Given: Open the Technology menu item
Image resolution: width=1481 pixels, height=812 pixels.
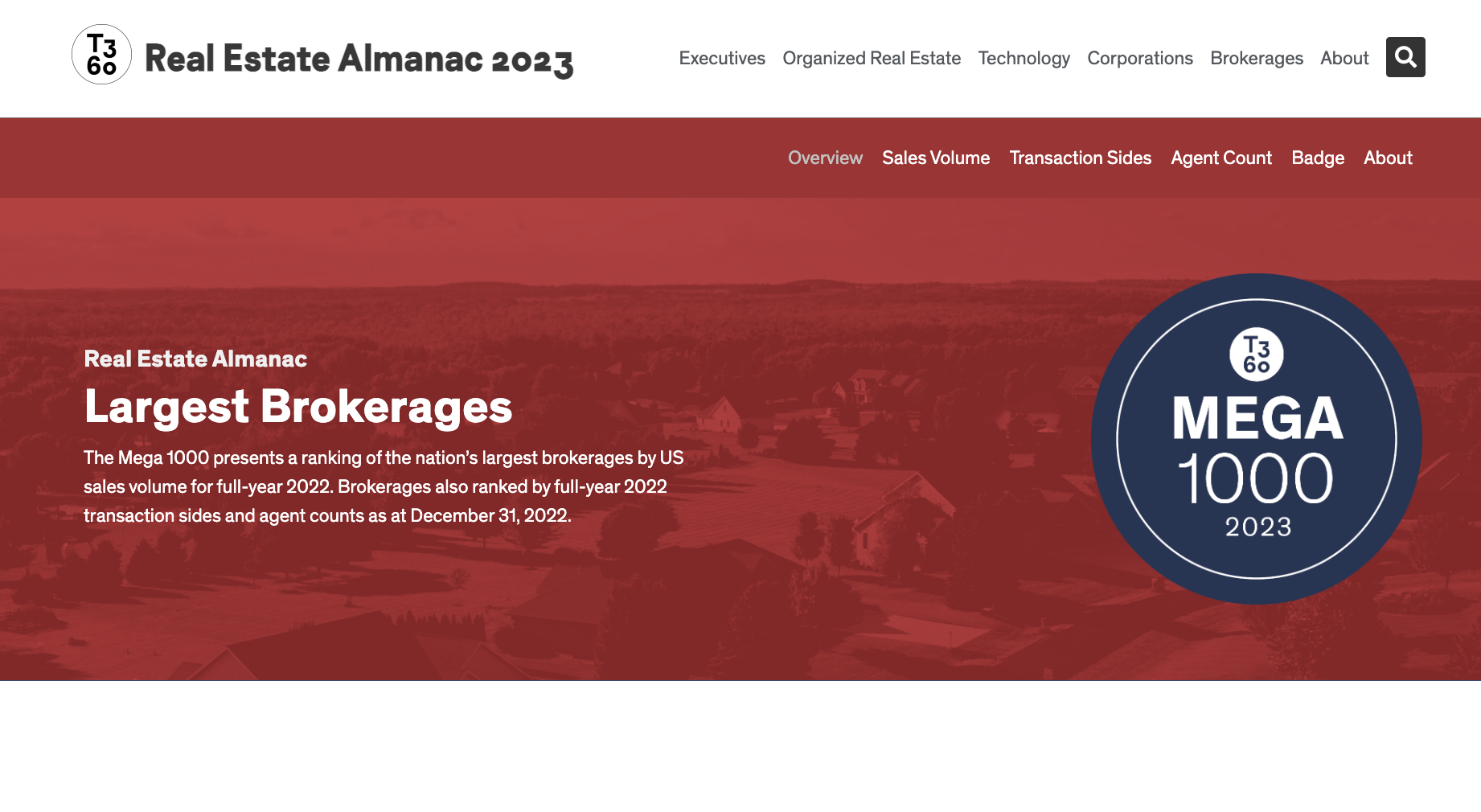Looking at the screenshot, I should click(x=1024, y=58).
